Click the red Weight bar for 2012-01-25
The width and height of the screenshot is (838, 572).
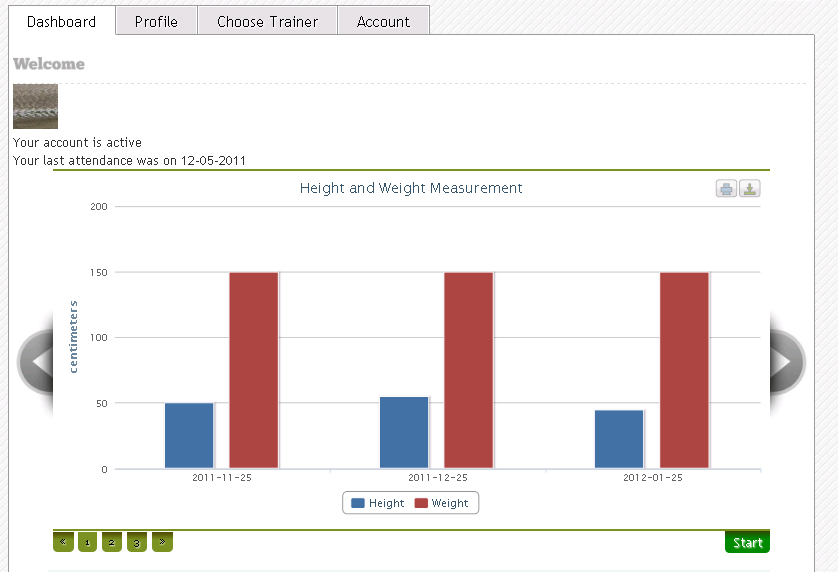684,370
